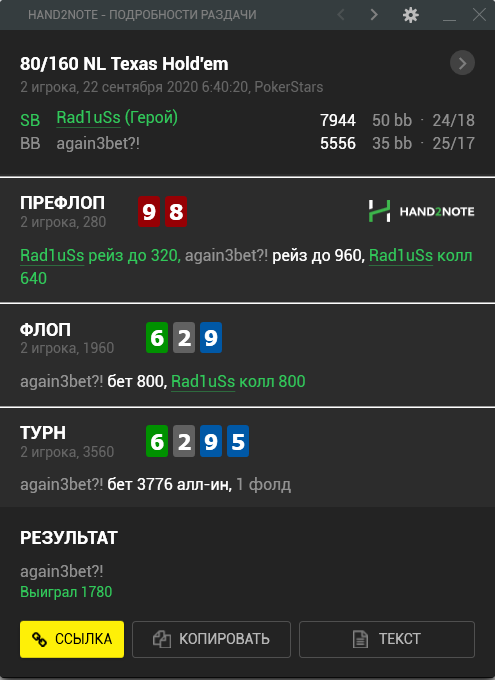Viewport: 495px width, 680px height.
Task: Click the green 6 flop card
Action: coord(157,337)
